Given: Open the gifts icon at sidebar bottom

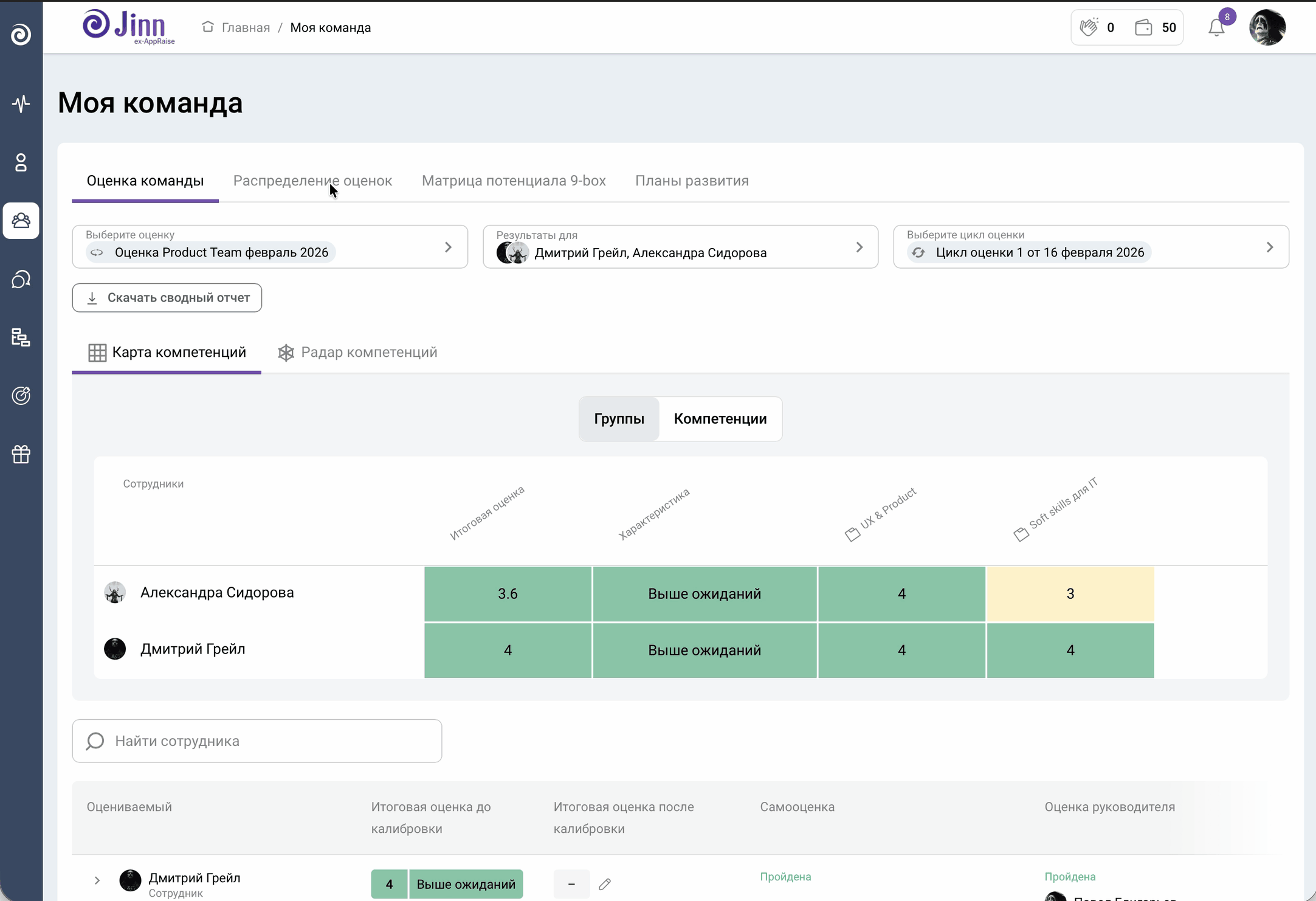Looking at the screenshot, I should 21,454.
